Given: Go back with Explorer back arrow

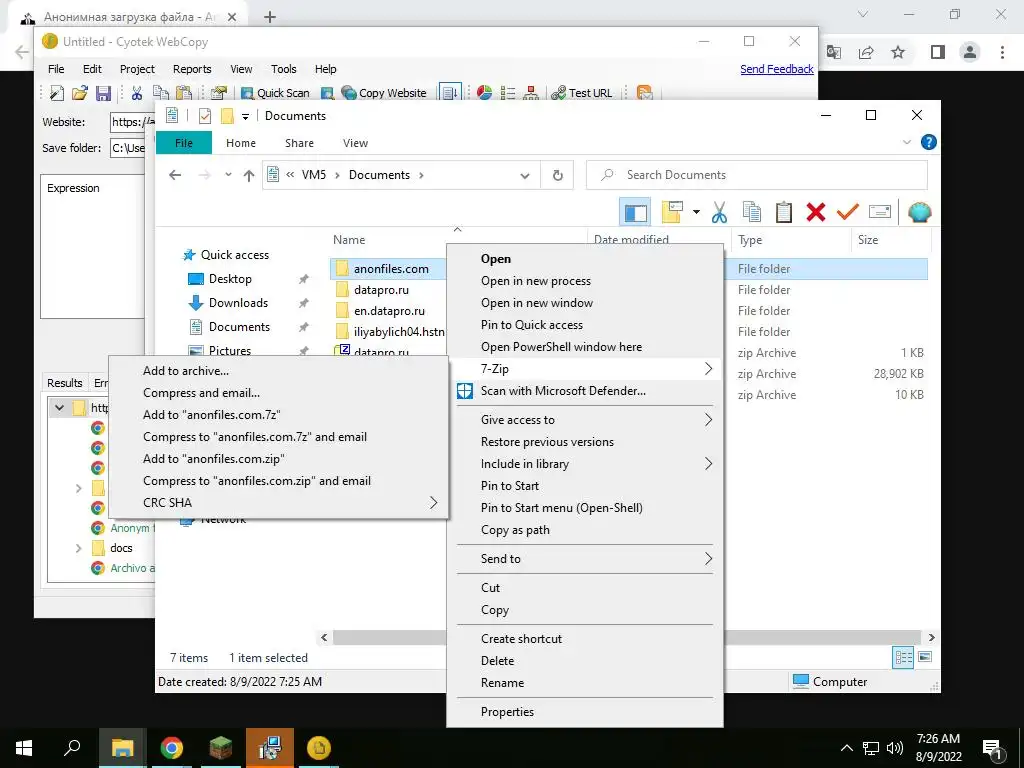Looking at the screenshot, I should coord(175,175).
